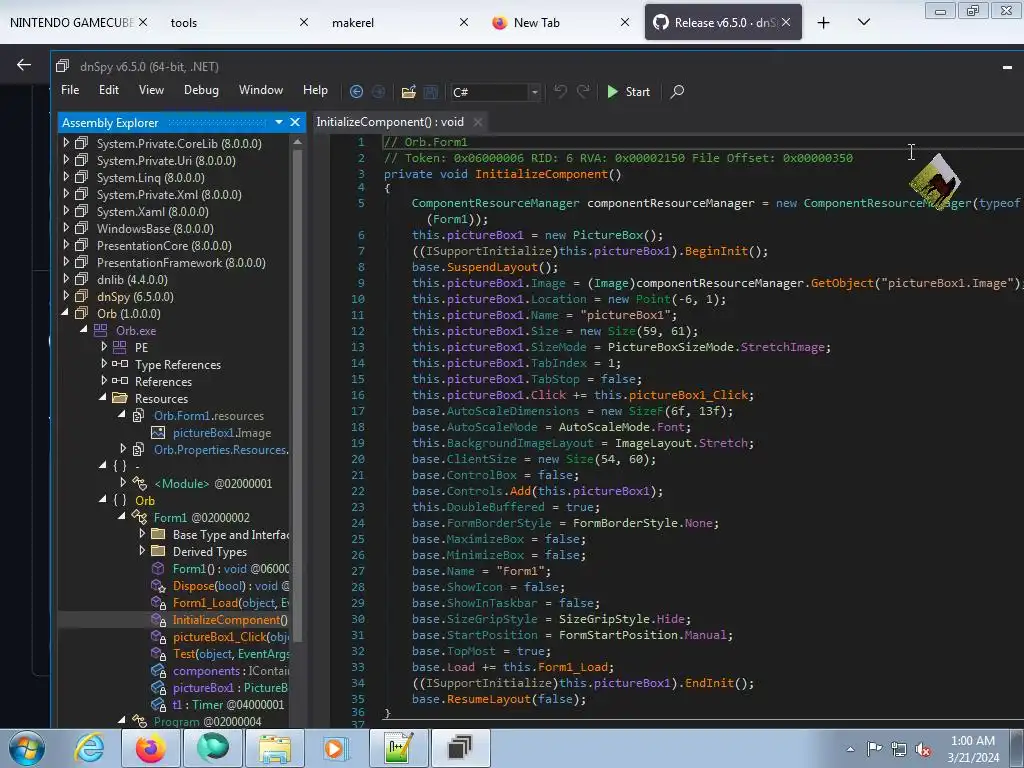Collapse the Orb (1.0.0.0) assembly node
Image resolution: width=1024 pixels, height=768 pixels.
[x=65, y=313]
